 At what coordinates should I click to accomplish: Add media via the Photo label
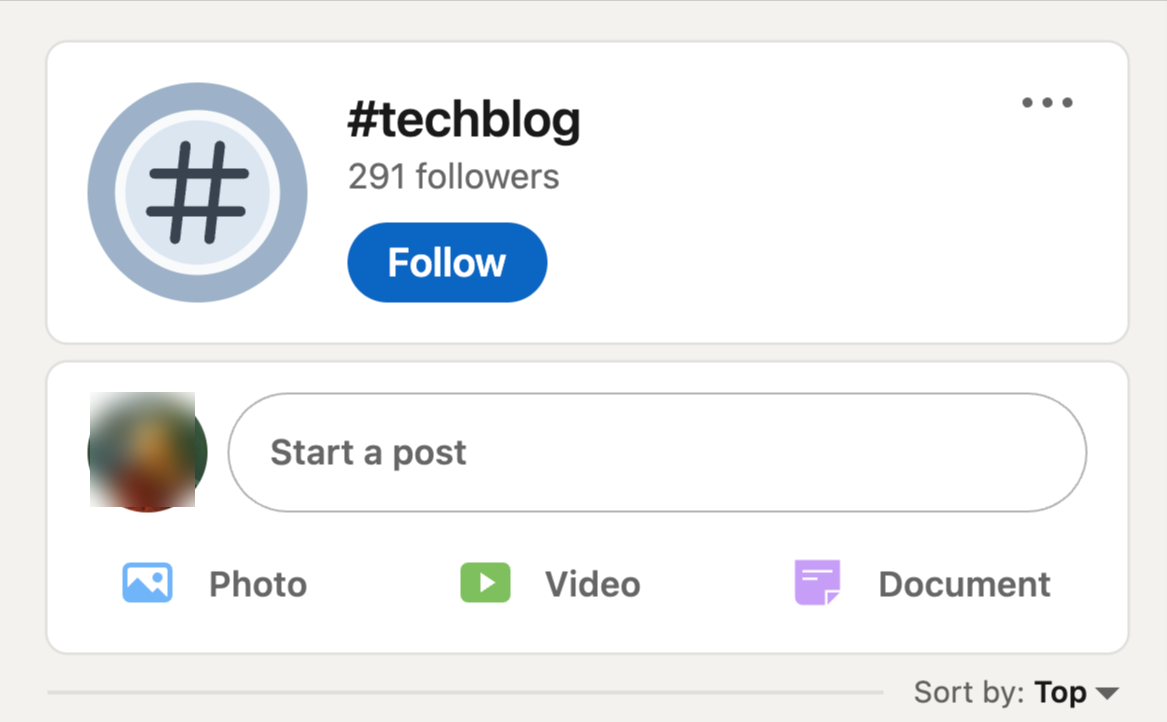click(257, 584)
